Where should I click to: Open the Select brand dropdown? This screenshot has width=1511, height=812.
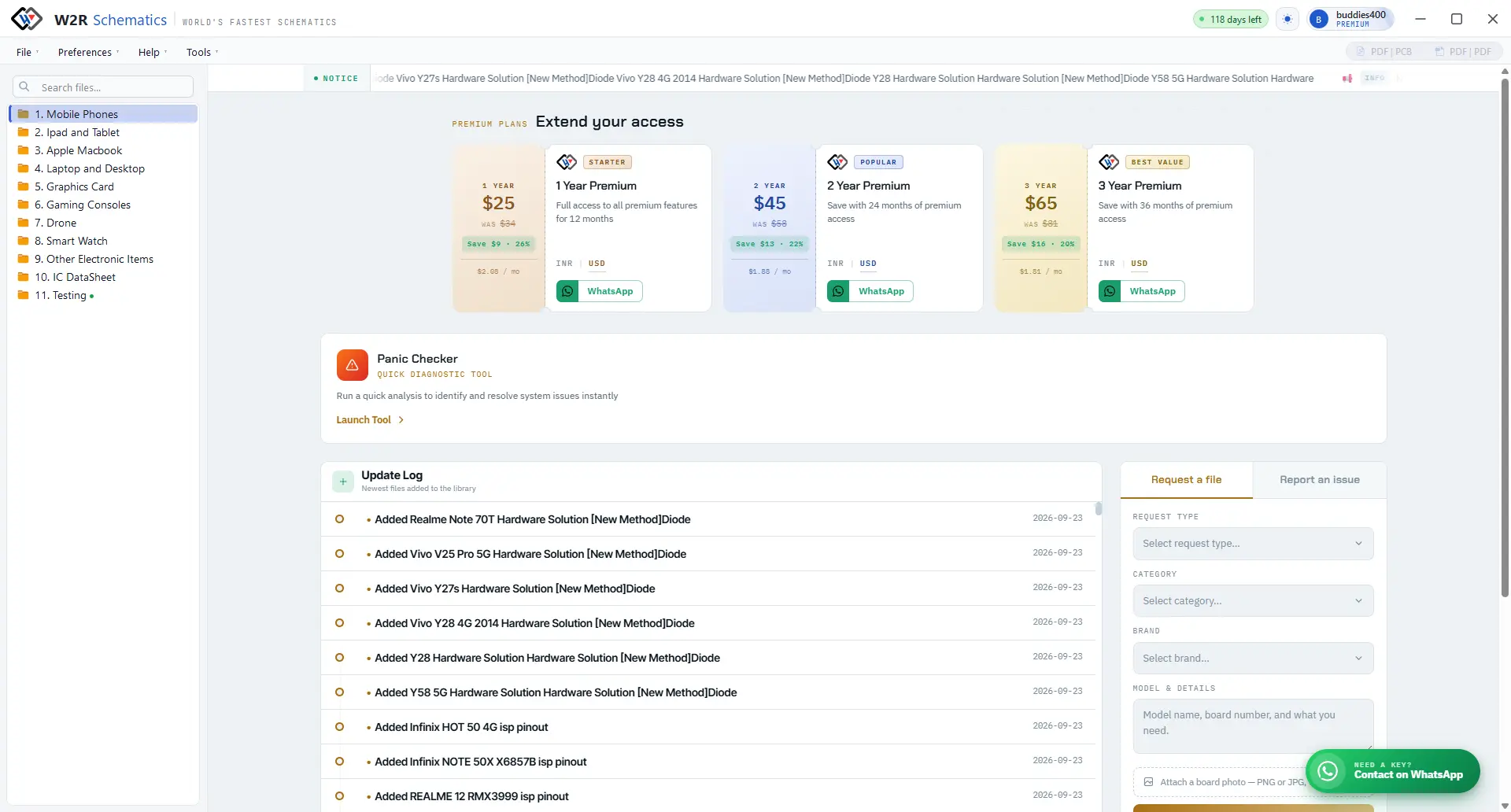tap(1253, 659)
